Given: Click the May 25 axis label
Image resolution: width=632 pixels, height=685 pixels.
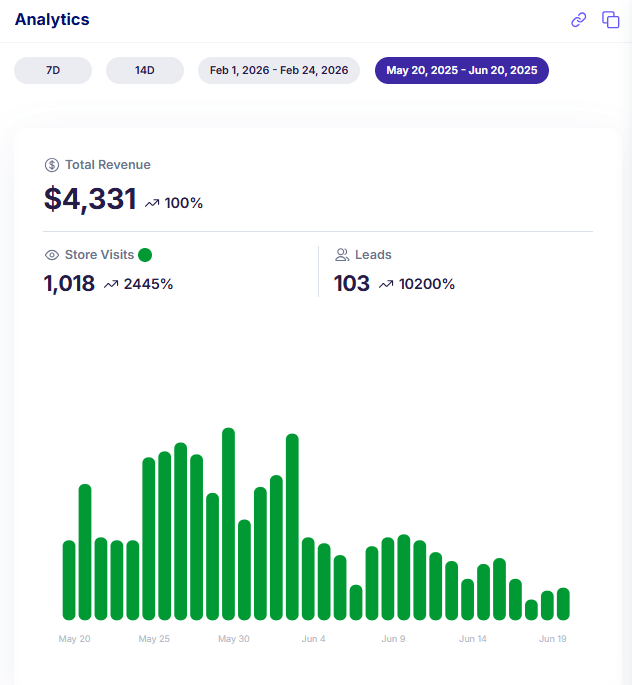Looking at the screenshot, I should (x=154, y=639).
